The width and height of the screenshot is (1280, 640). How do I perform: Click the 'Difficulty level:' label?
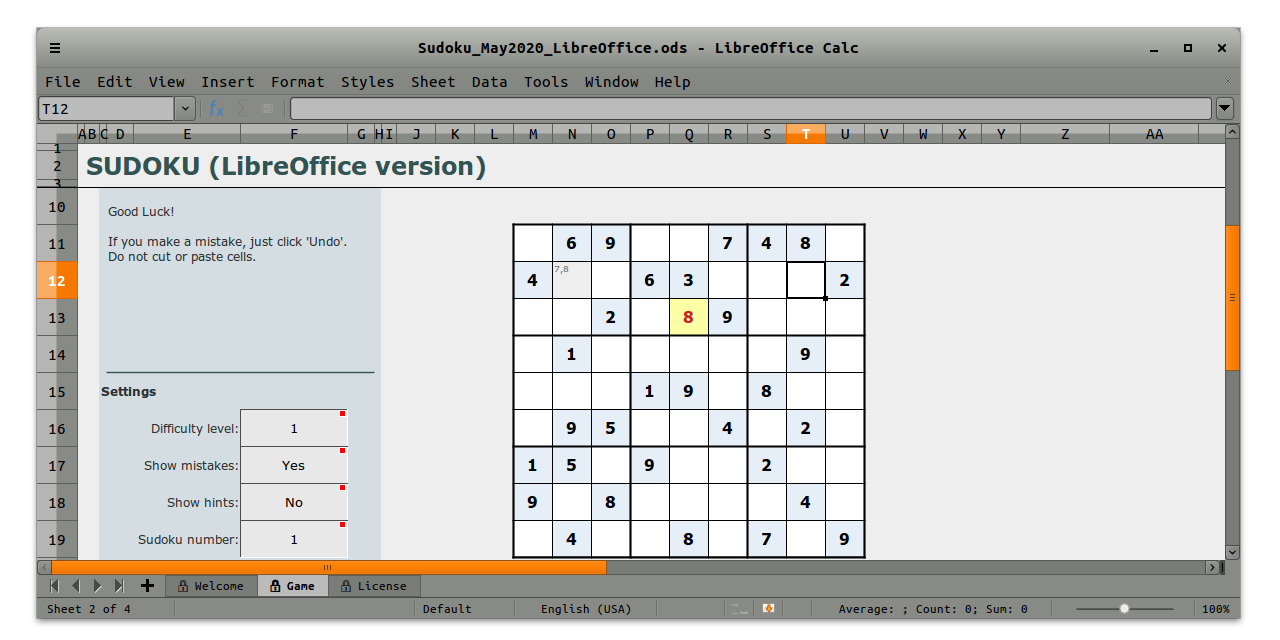coord(195,429)
